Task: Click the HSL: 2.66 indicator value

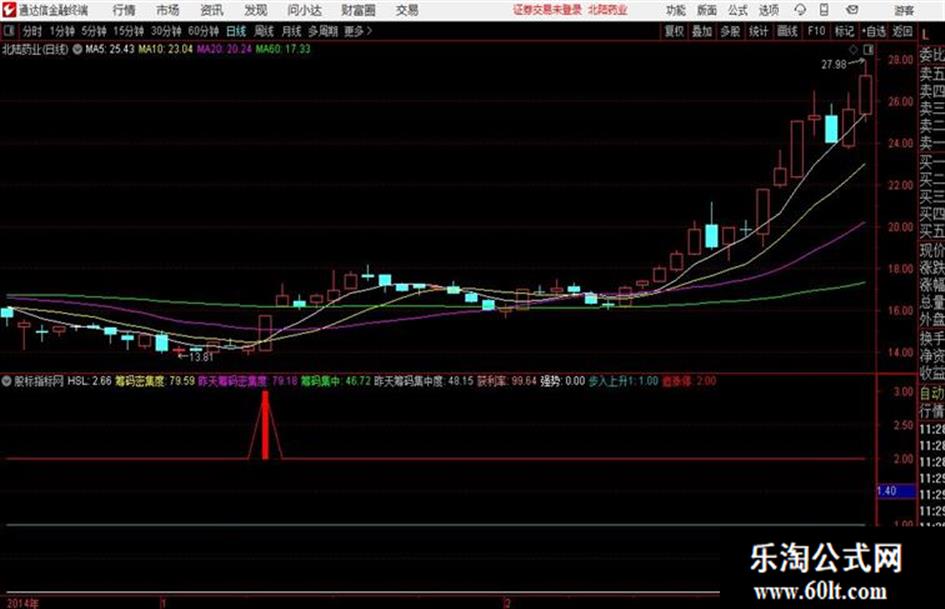Action: (89, 381)
